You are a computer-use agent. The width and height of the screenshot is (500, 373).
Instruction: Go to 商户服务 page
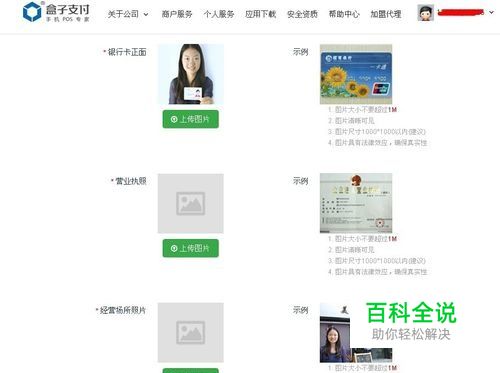point(177,14)
